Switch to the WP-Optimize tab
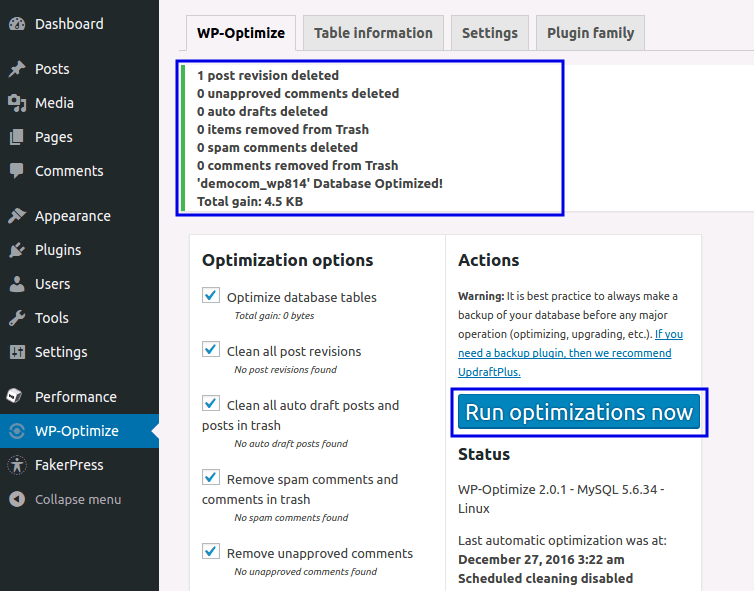The width and height of the screenshot is (754, 591). 241,33
